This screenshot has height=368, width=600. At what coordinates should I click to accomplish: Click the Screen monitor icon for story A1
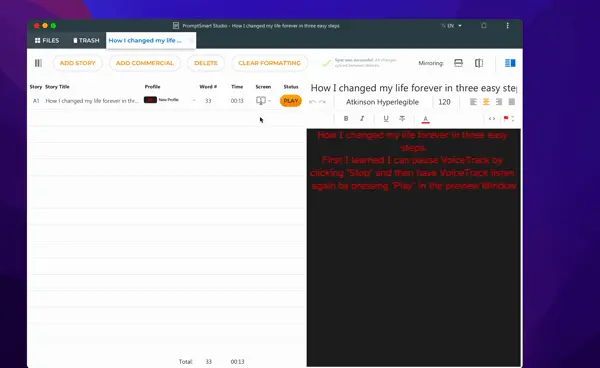(261, 101)
